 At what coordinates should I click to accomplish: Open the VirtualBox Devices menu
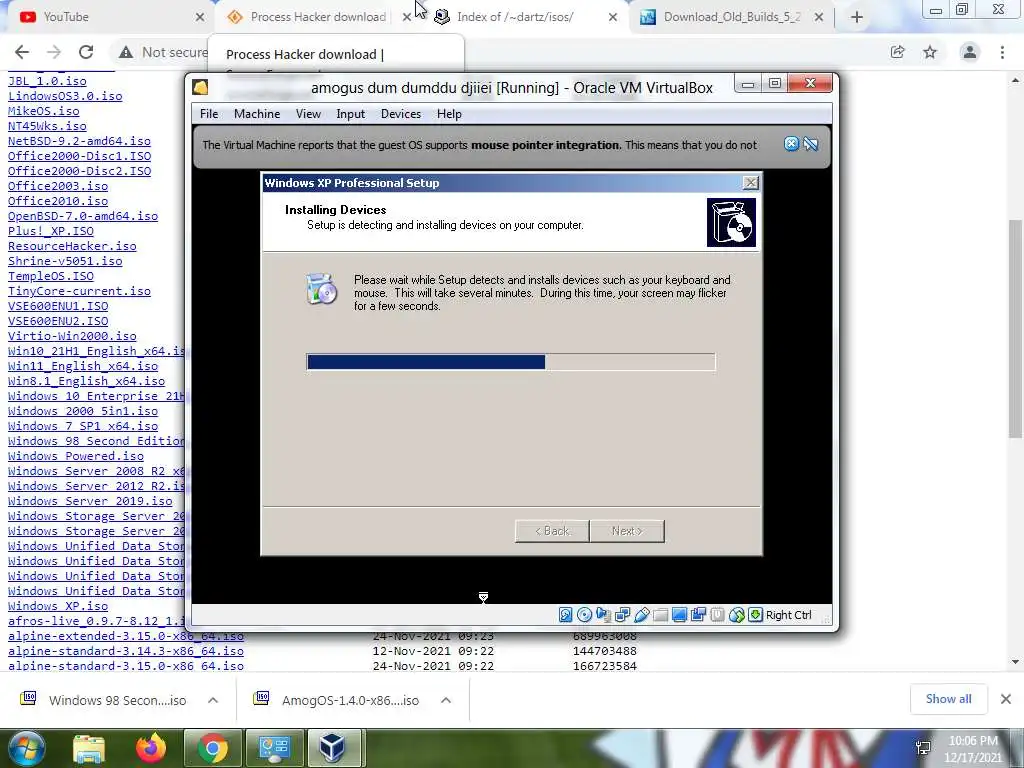400,114
